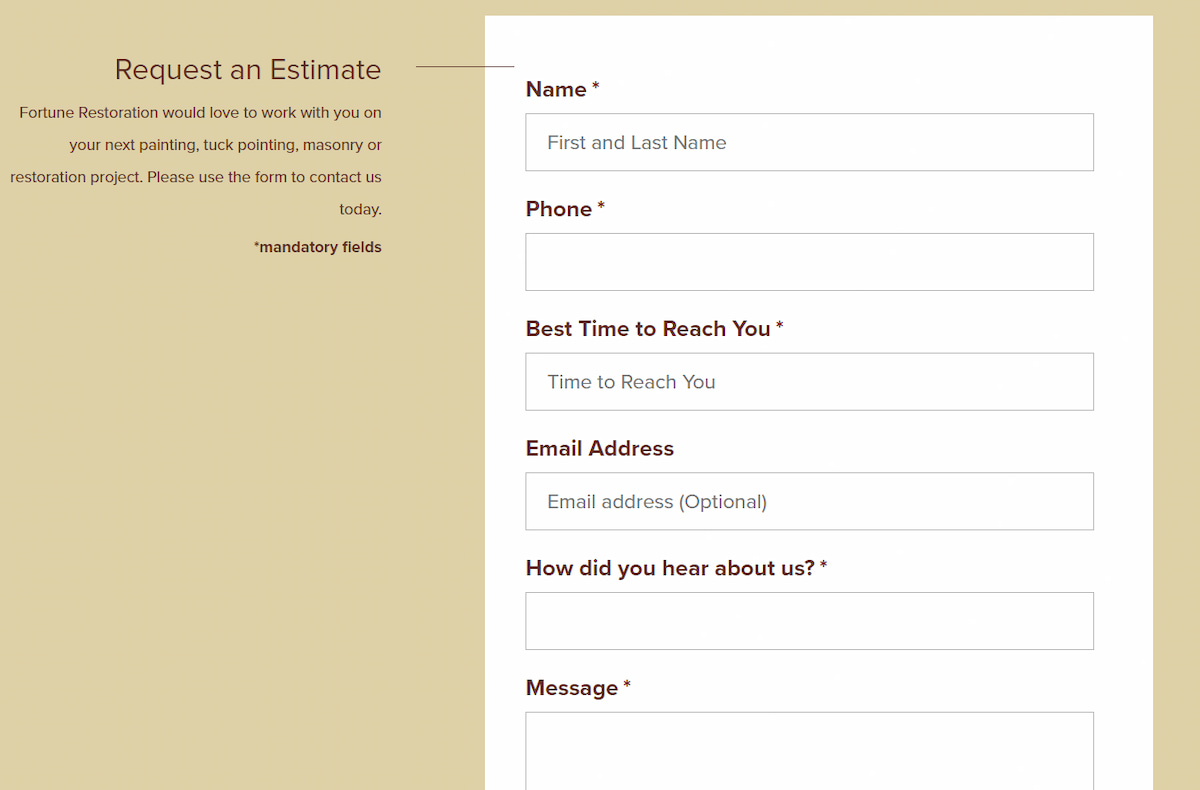Click the required asterisk next to Name
The width and height of the screenshot is (1200, 790).
[x=596, y=87]
